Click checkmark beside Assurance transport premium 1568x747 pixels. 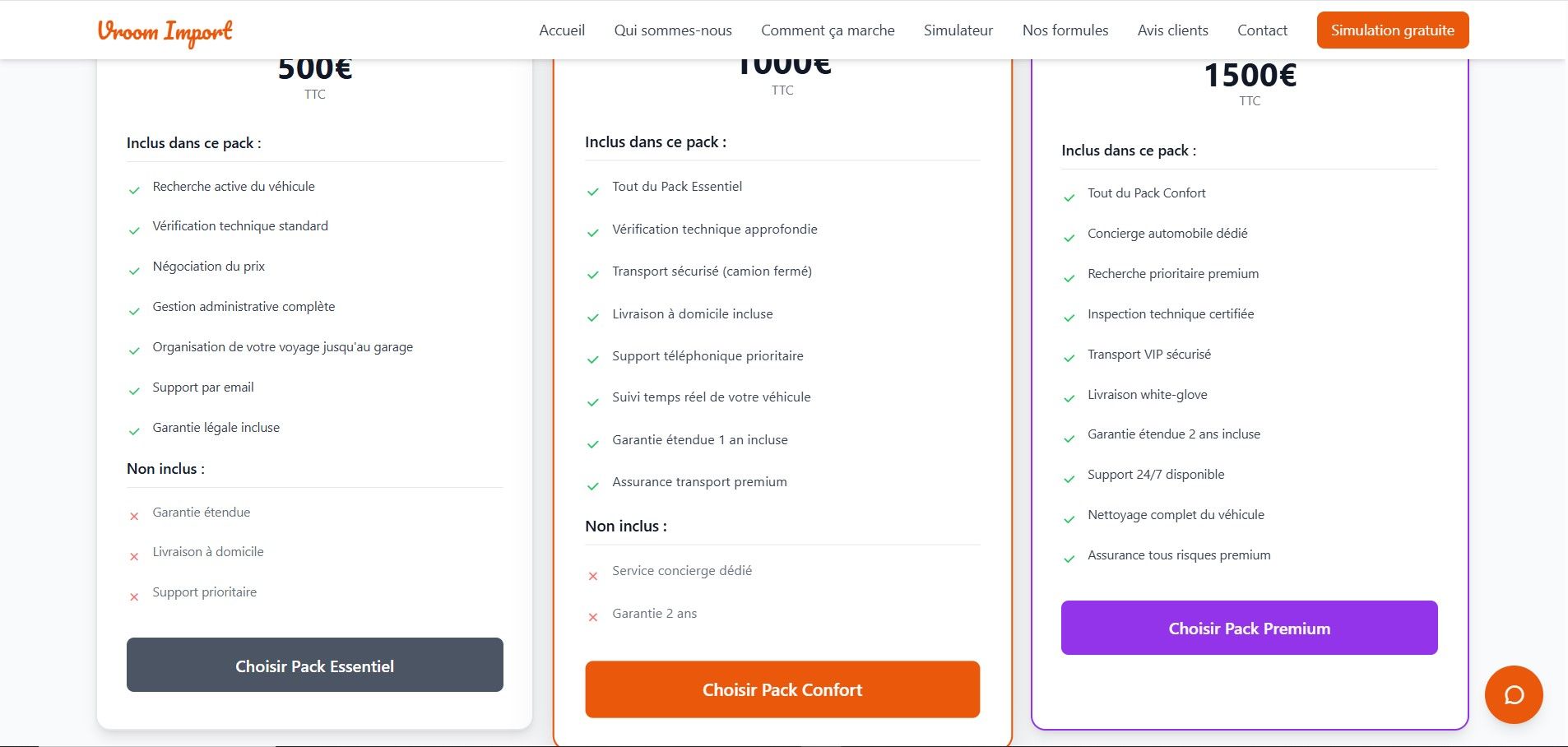(x=592, y=485)
